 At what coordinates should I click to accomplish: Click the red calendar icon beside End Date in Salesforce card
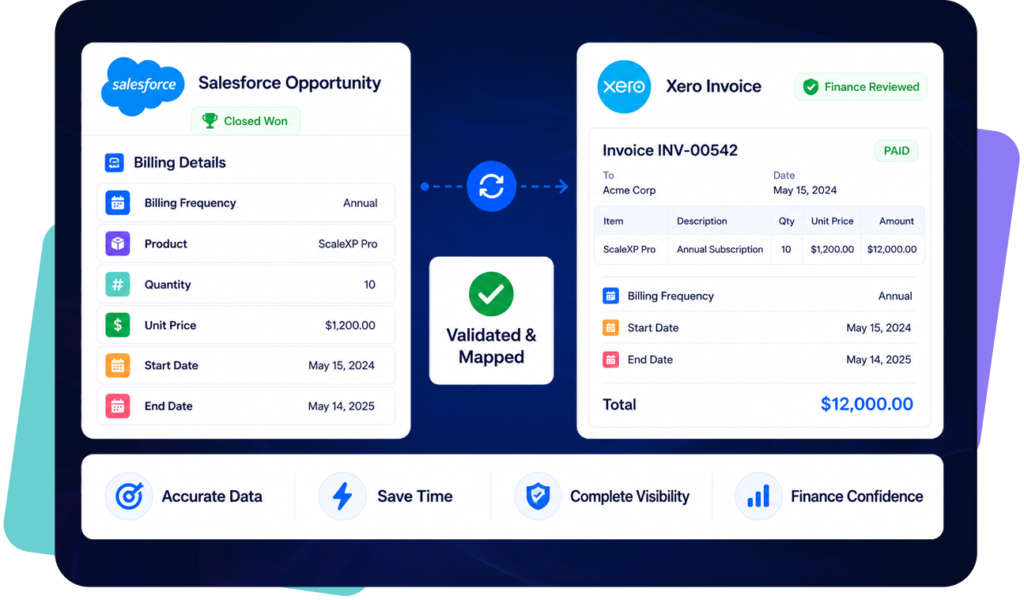click(x=118, y=406)
